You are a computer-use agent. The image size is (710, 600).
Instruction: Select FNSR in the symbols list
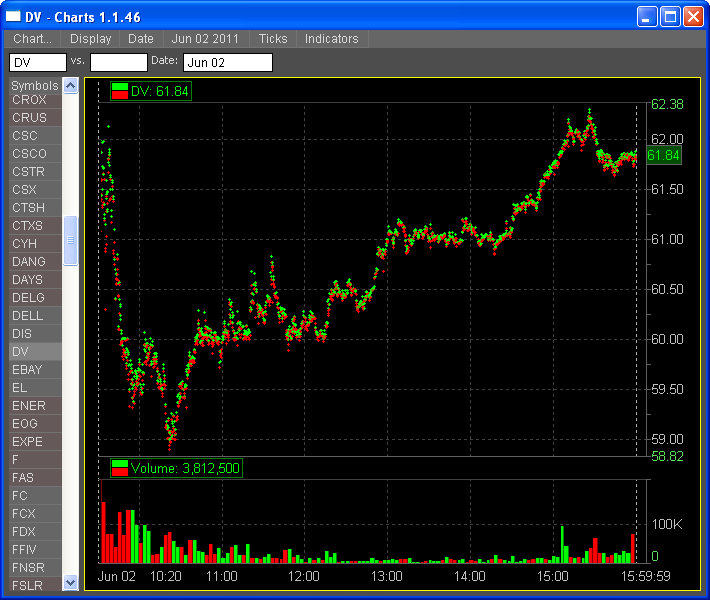pos(35,568)
